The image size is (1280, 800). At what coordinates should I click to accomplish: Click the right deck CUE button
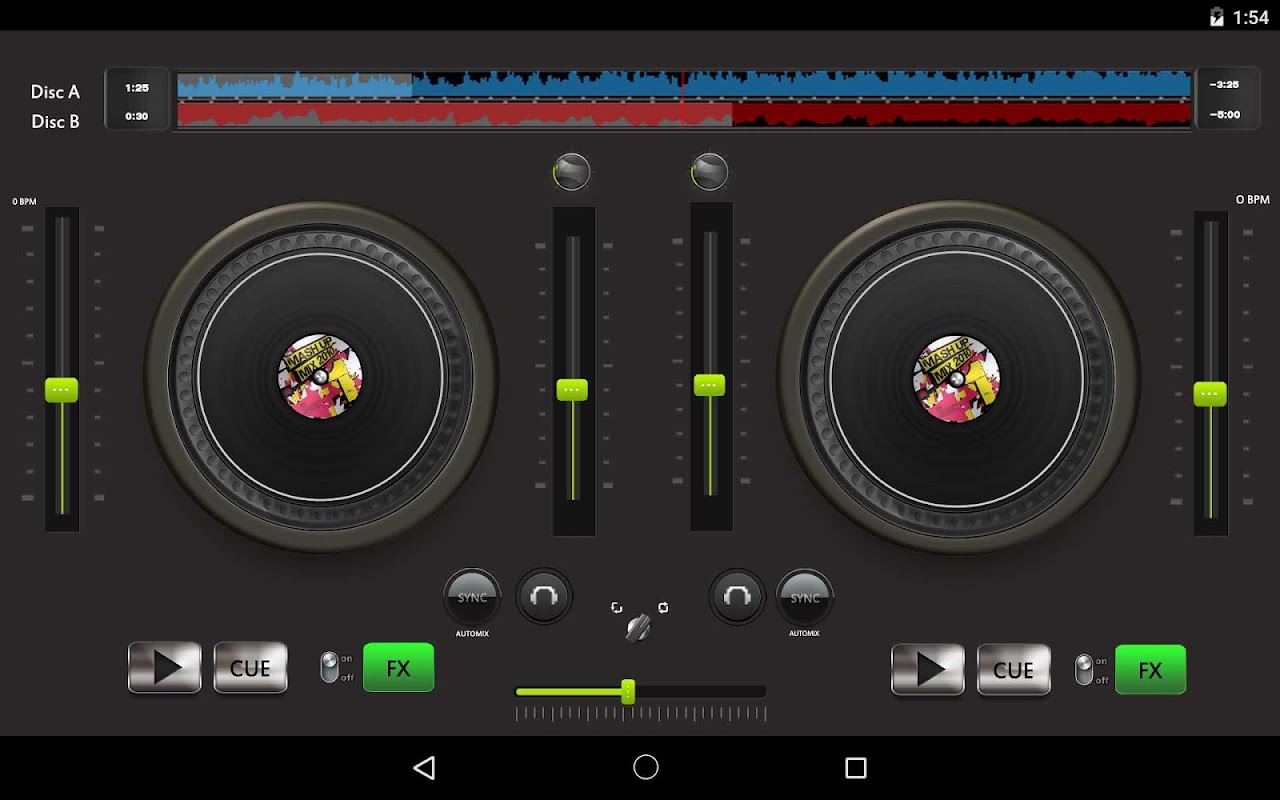(1013, 669)
